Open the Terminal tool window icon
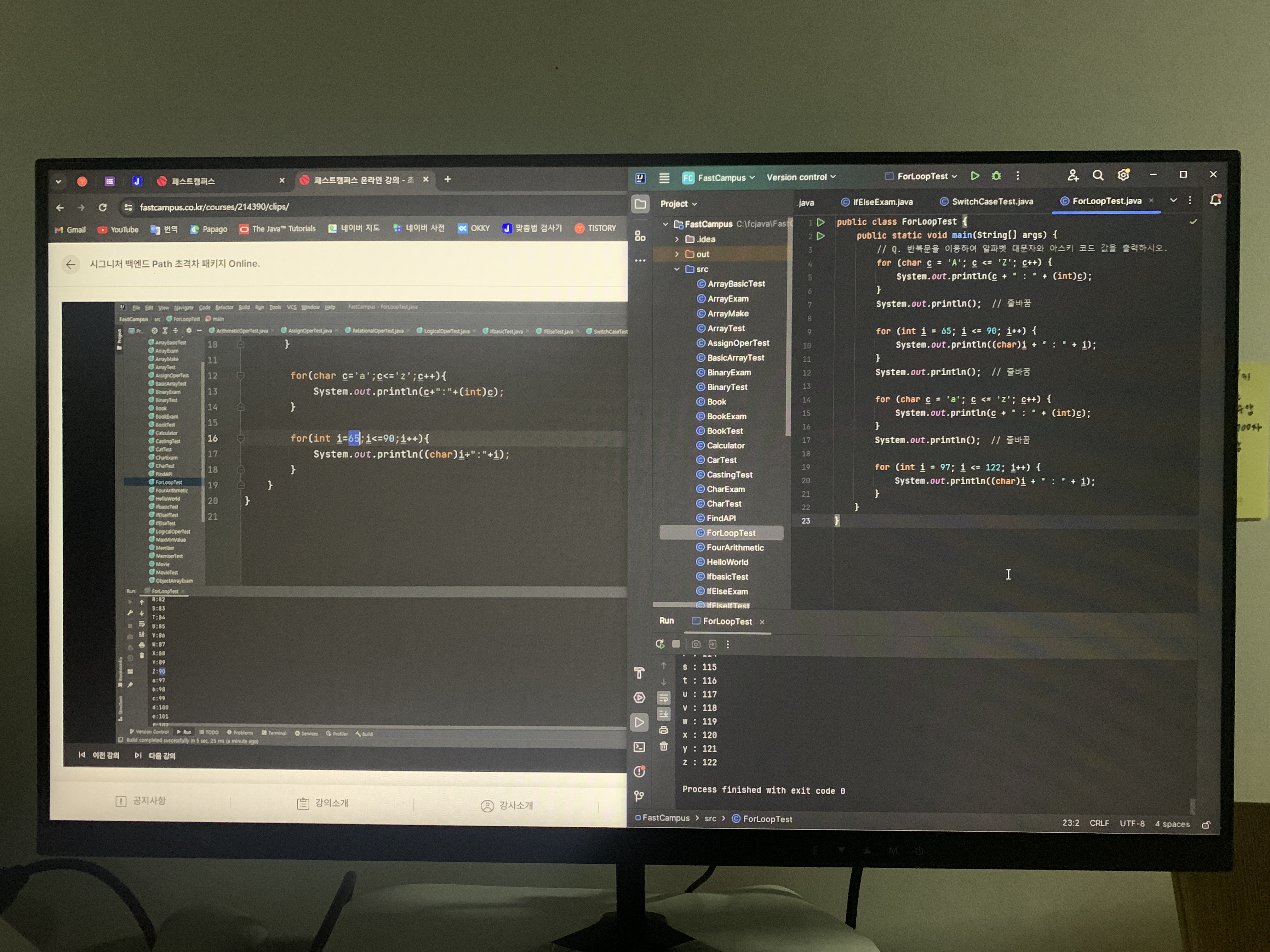Screen dimensions: 1270x952 point(639,746)
